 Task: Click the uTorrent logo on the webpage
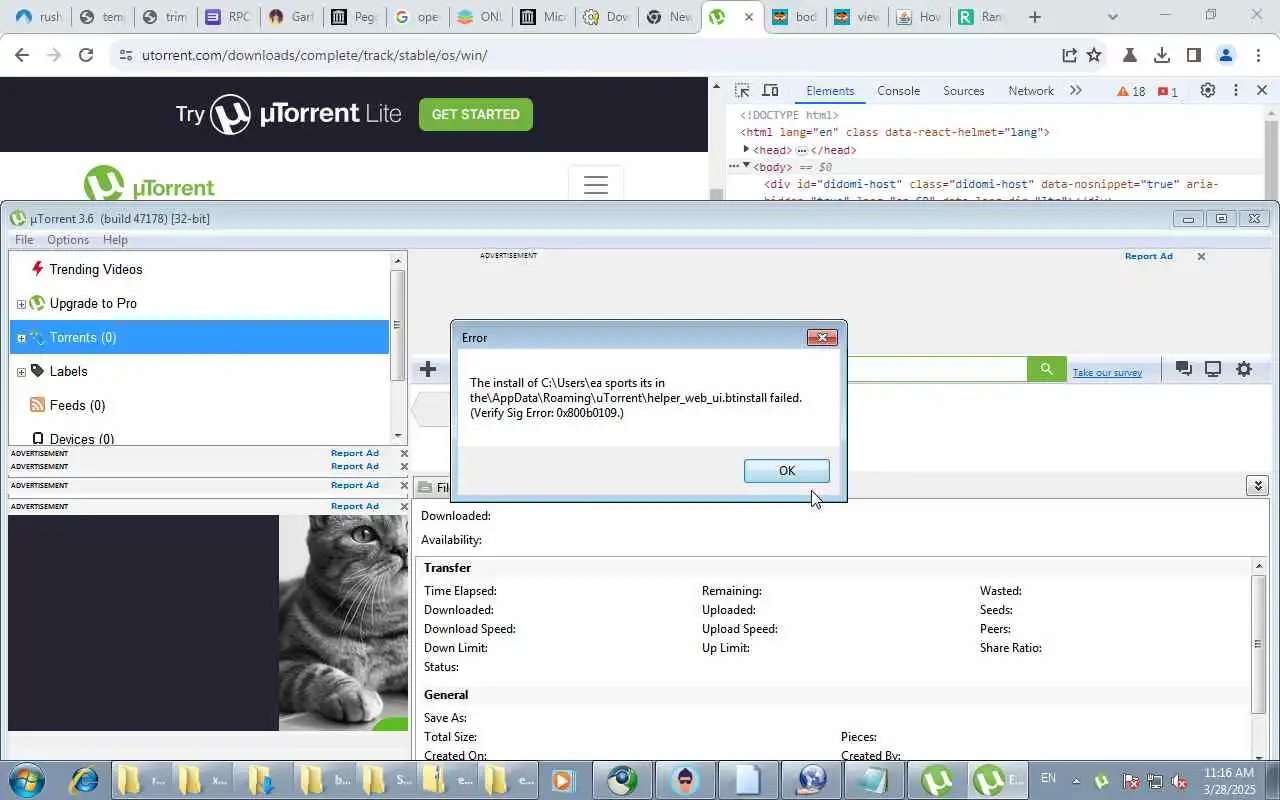(149, 186)
